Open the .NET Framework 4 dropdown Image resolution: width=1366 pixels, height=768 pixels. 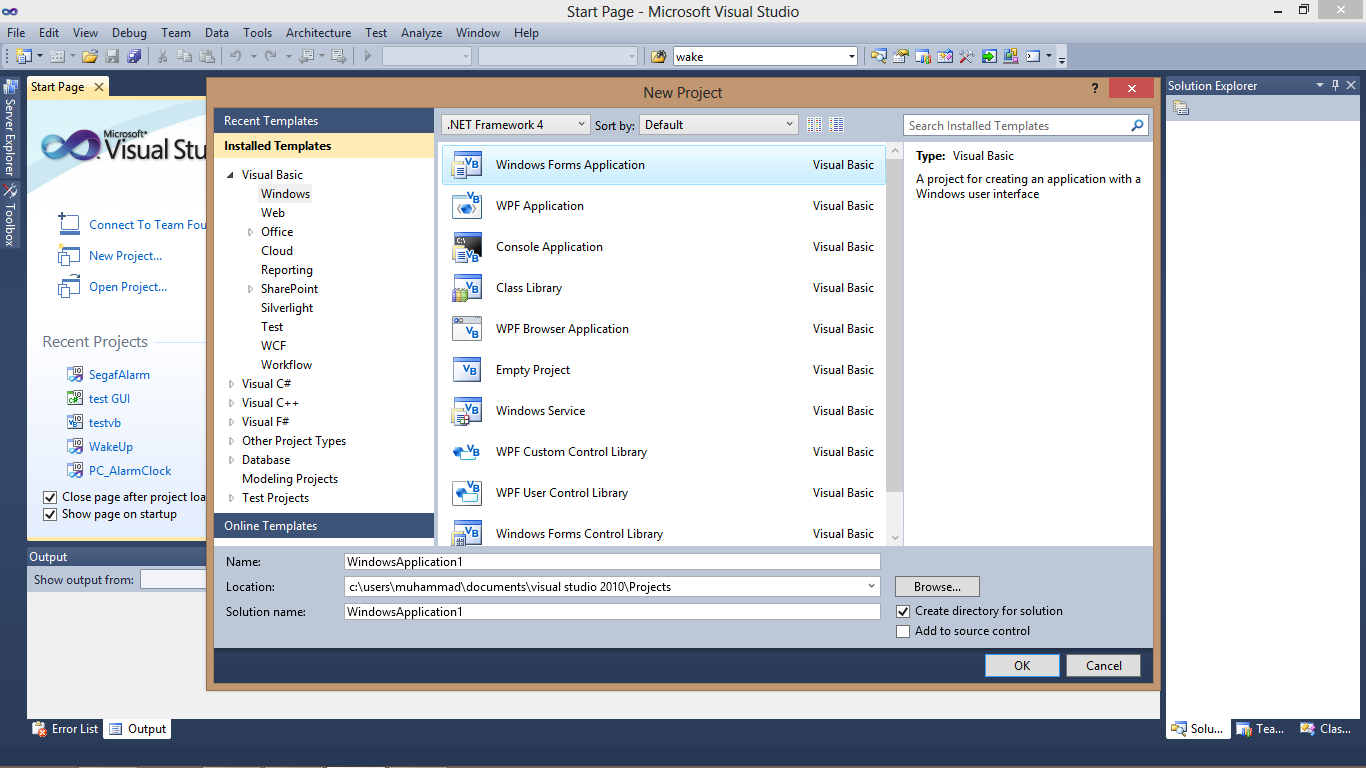click(516, 125)
